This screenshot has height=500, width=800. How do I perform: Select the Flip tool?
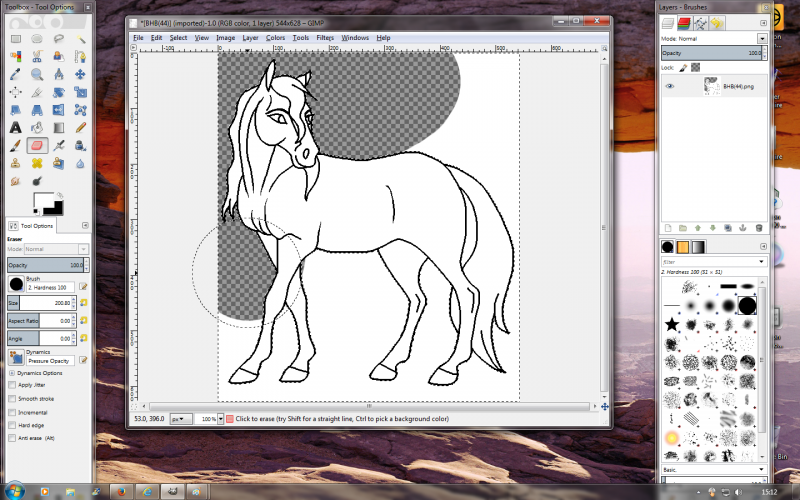[59, 110]
